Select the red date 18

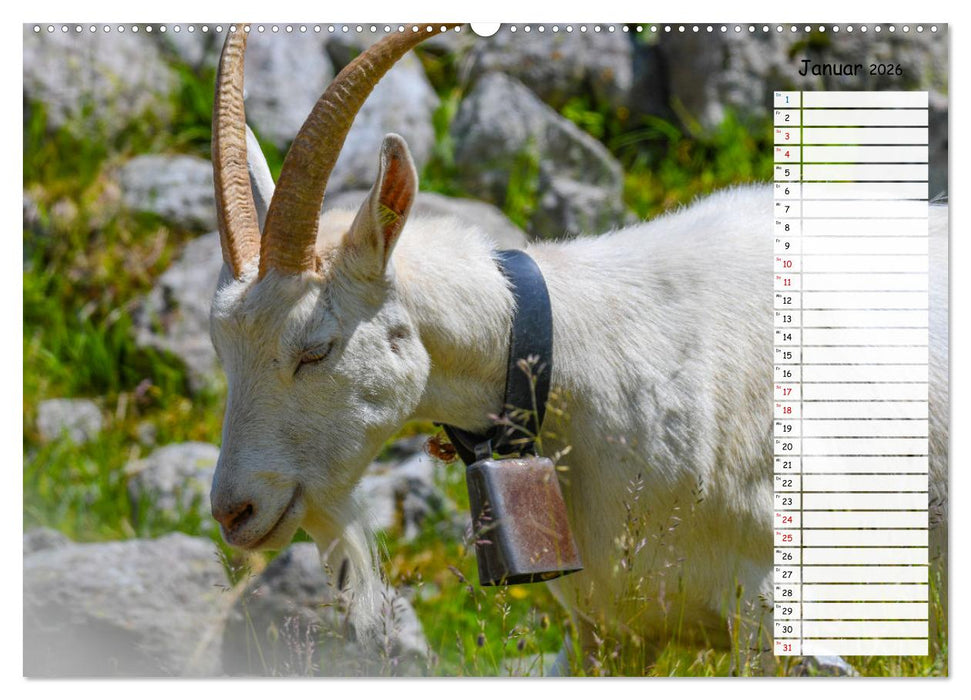(x=788, y=410)
